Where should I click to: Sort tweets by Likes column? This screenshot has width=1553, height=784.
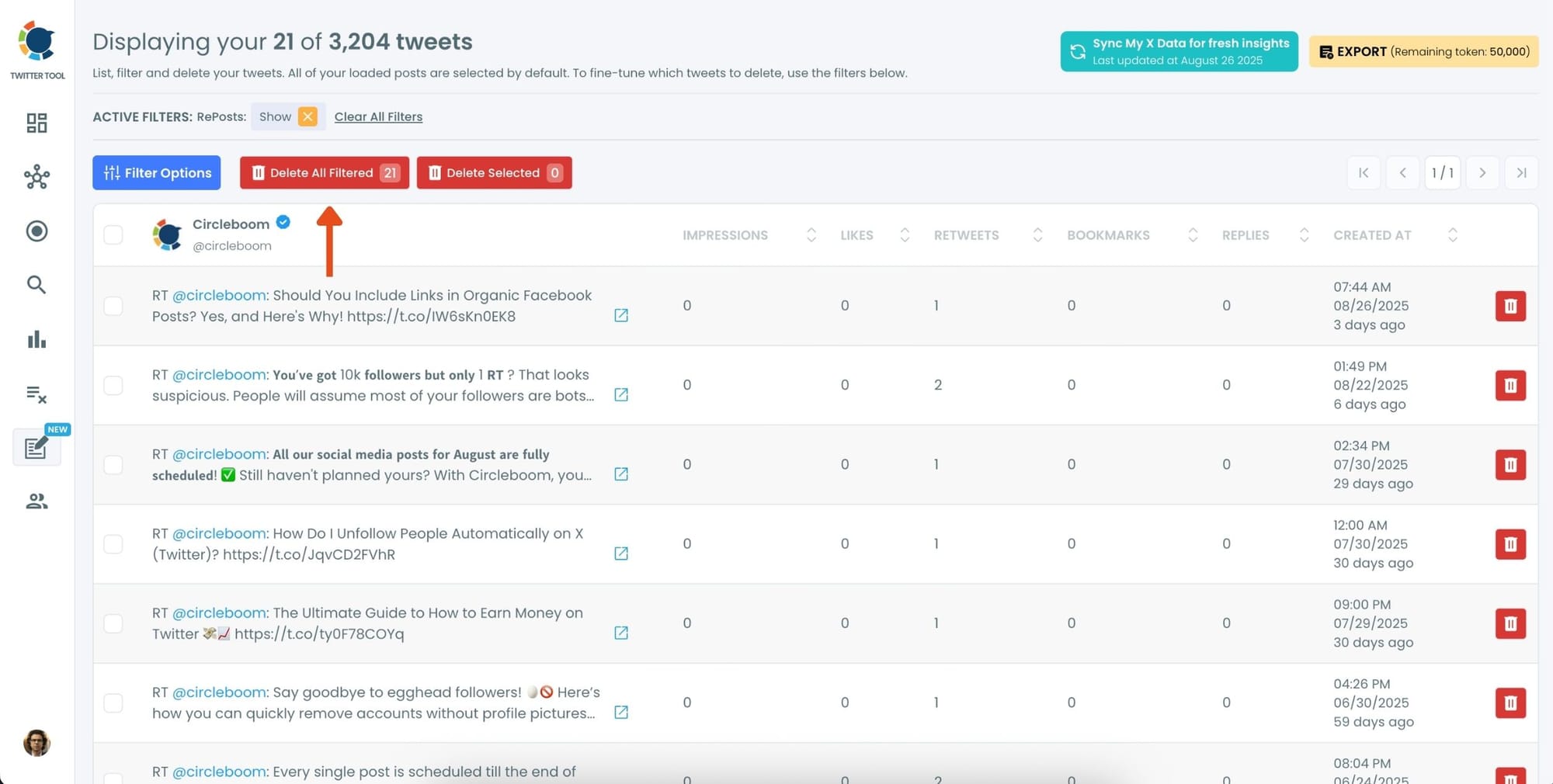point(905,234)
